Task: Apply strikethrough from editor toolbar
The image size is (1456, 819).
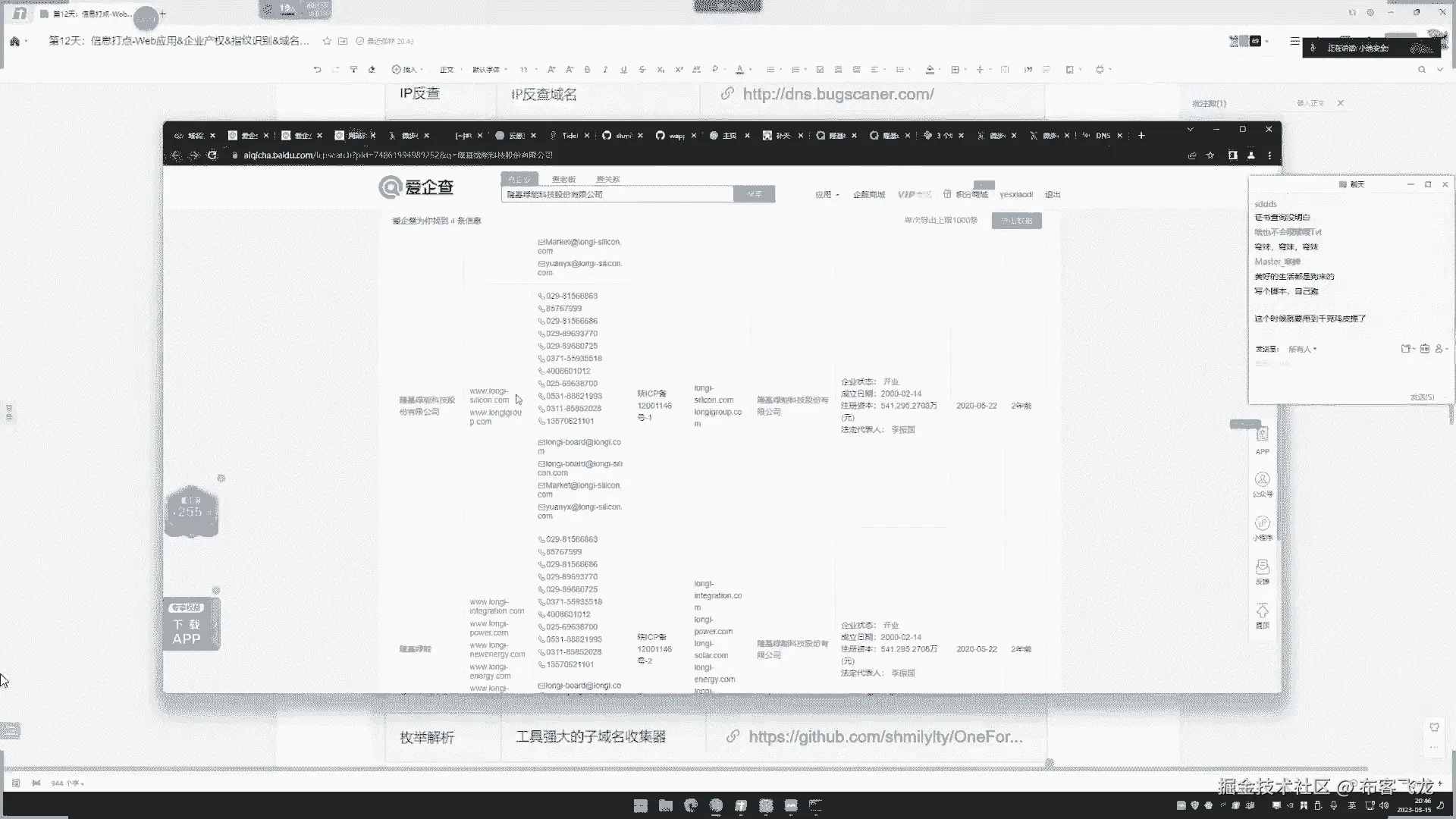Action: pos(642,70)
